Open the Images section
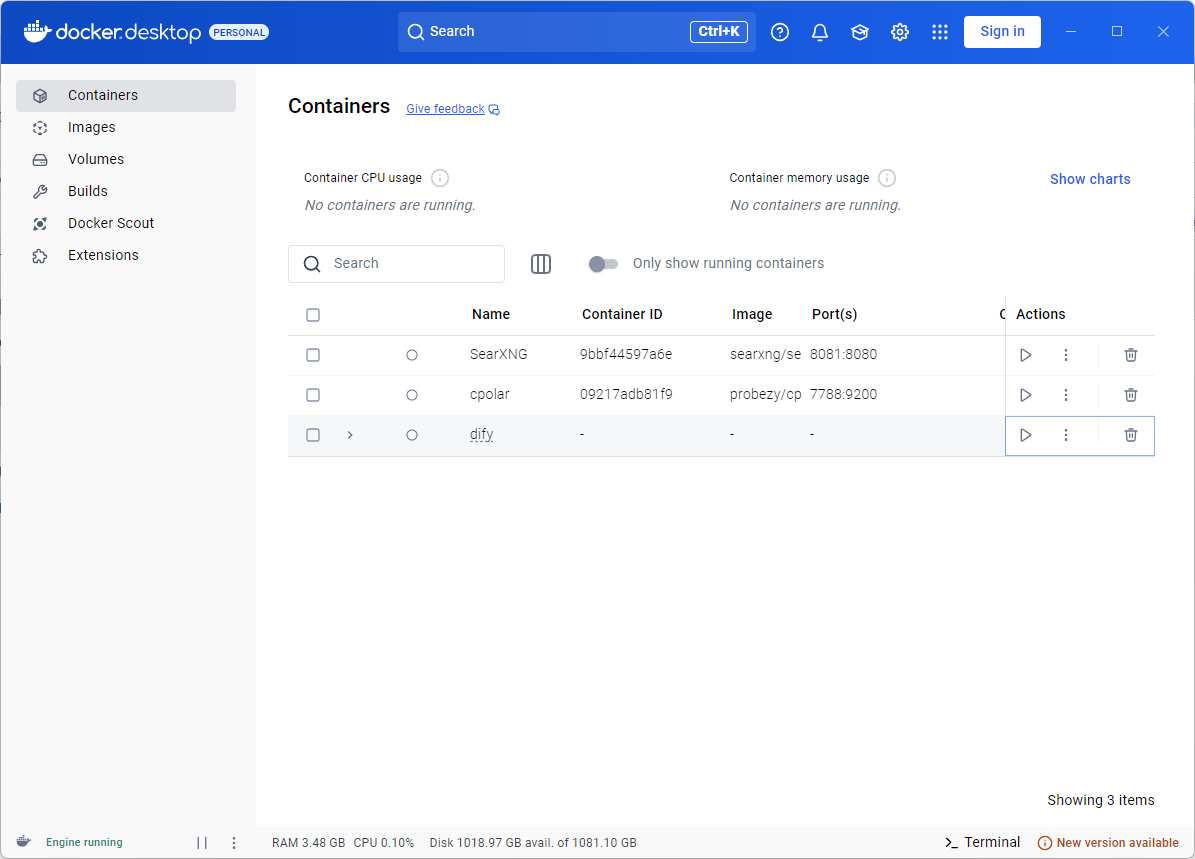The height and width of the screenshot is (859, 1195). [126, 127]
